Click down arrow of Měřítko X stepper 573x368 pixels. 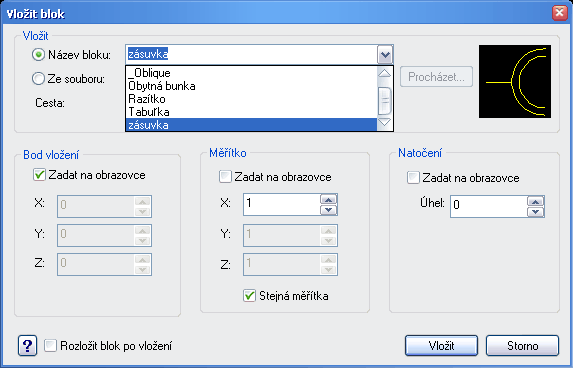[329, 210]
